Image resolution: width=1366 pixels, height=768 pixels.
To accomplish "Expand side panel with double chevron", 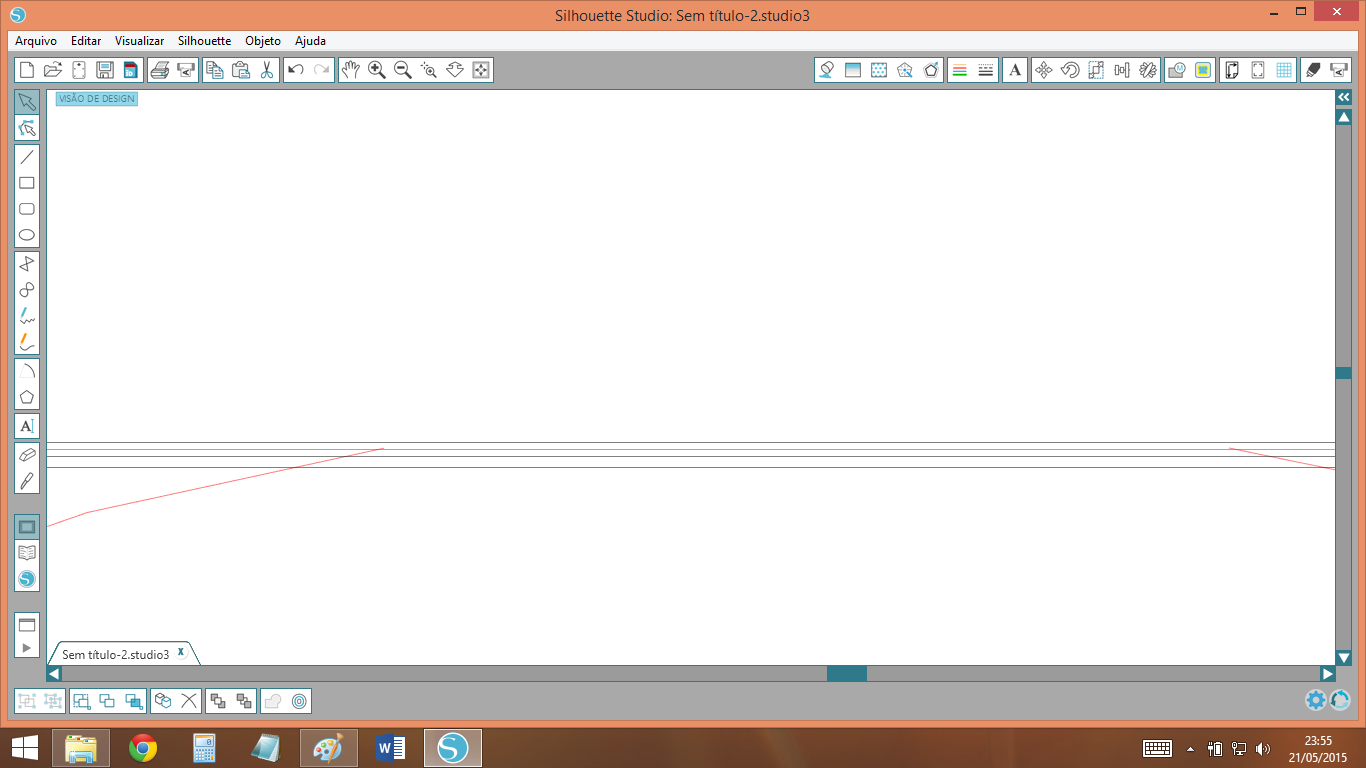I will (1344, 97).
